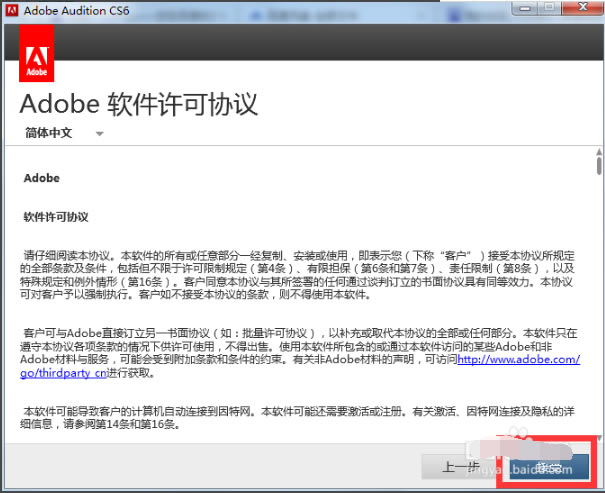Click the bold "Adobe" text in the agreement

[x=41, y=179]
